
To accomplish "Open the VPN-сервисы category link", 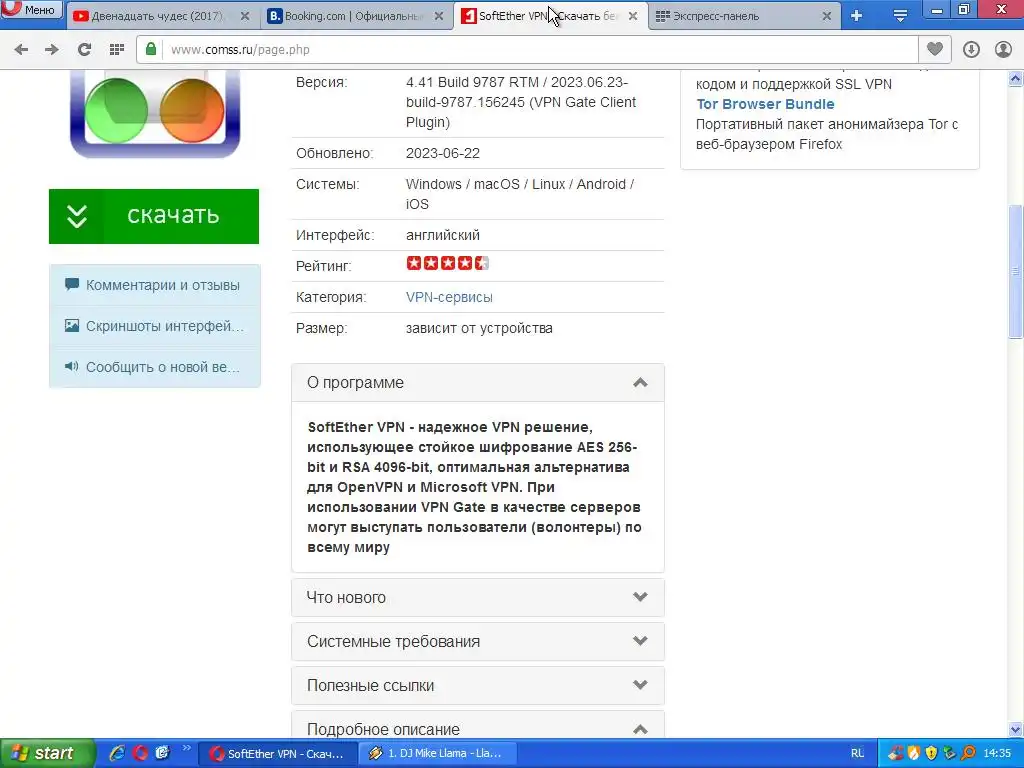I will 449,297.
